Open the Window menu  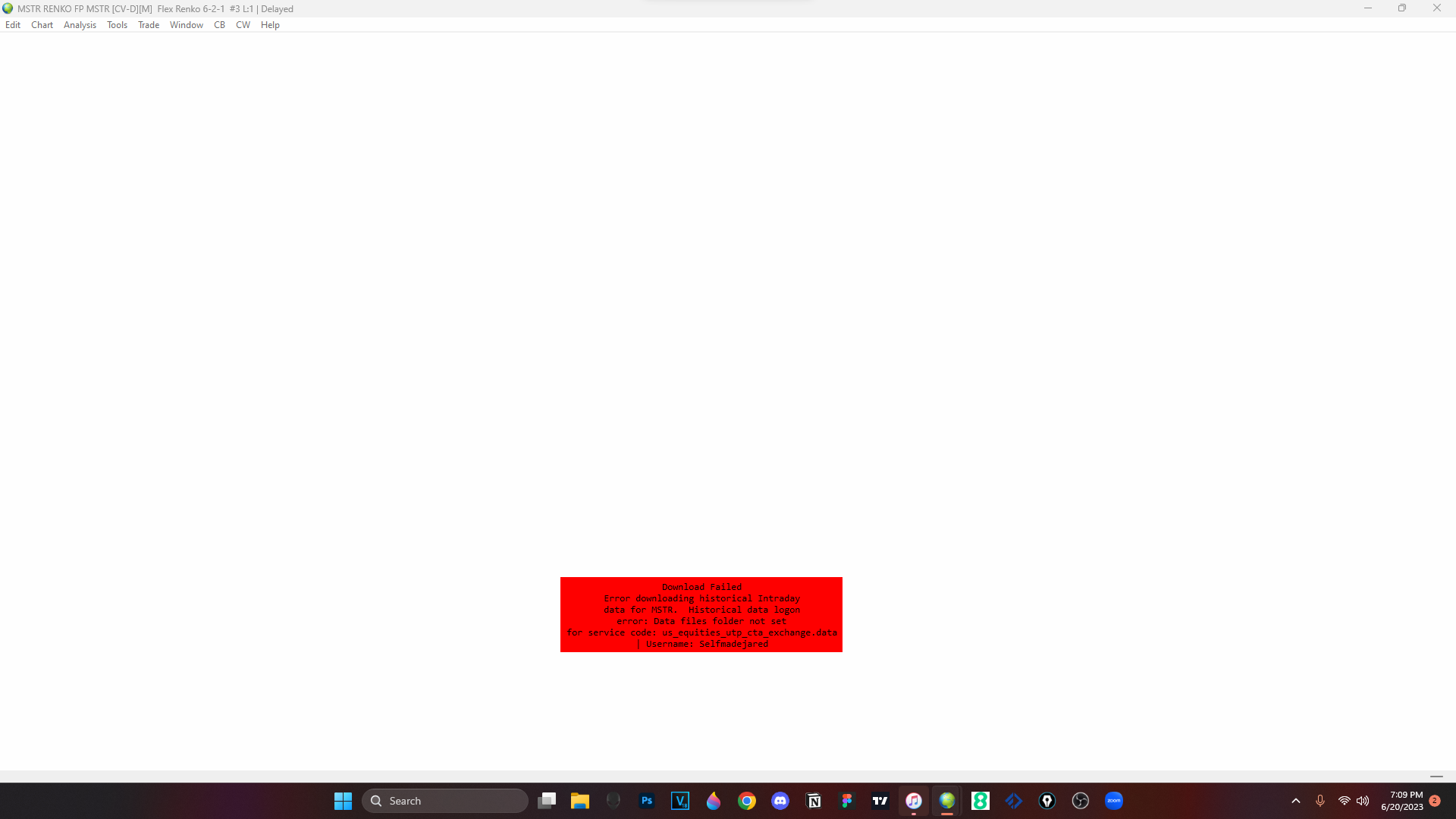[x=186, y=25]
